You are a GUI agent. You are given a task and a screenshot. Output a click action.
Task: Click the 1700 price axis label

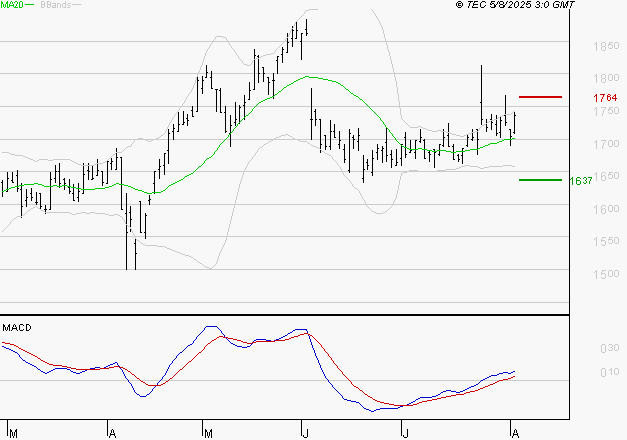tap(604, 144)
